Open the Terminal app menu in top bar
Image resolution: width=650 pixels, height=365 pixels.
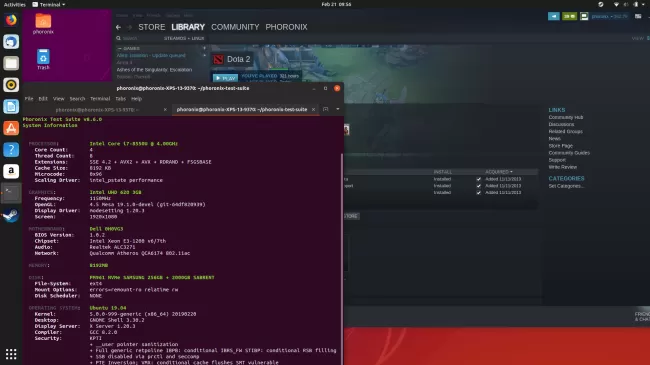click(49, 4)
